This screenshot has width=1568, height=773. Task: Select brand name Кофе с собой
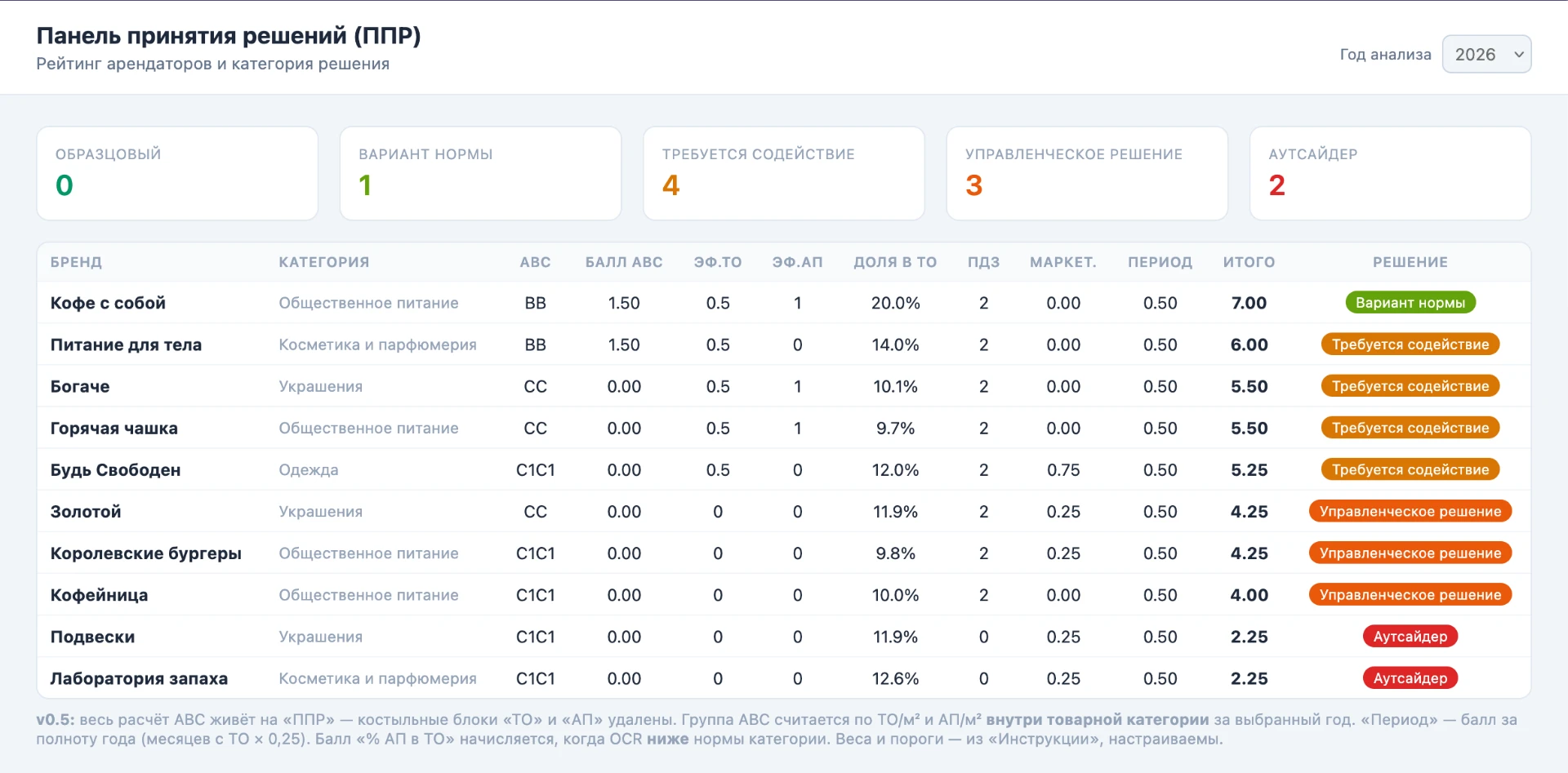108,303
